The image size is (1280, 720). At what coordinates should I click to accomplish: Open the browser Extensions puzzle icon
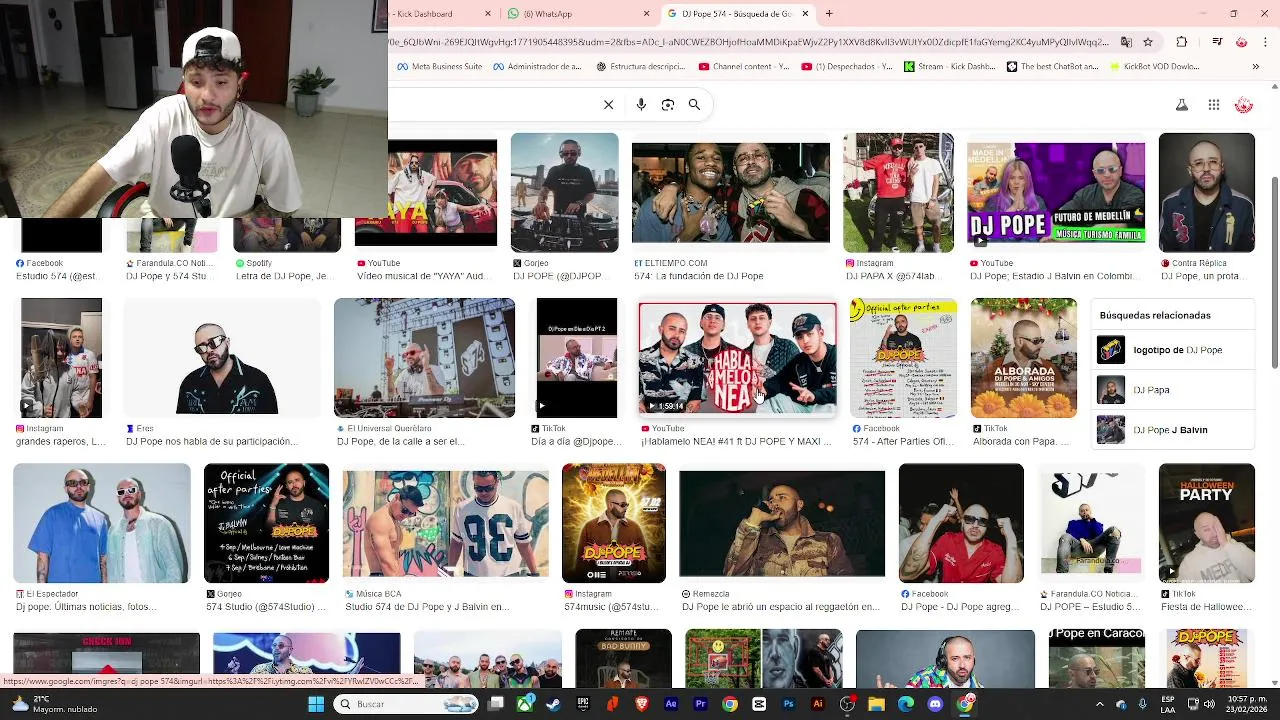click(1182, 42)
